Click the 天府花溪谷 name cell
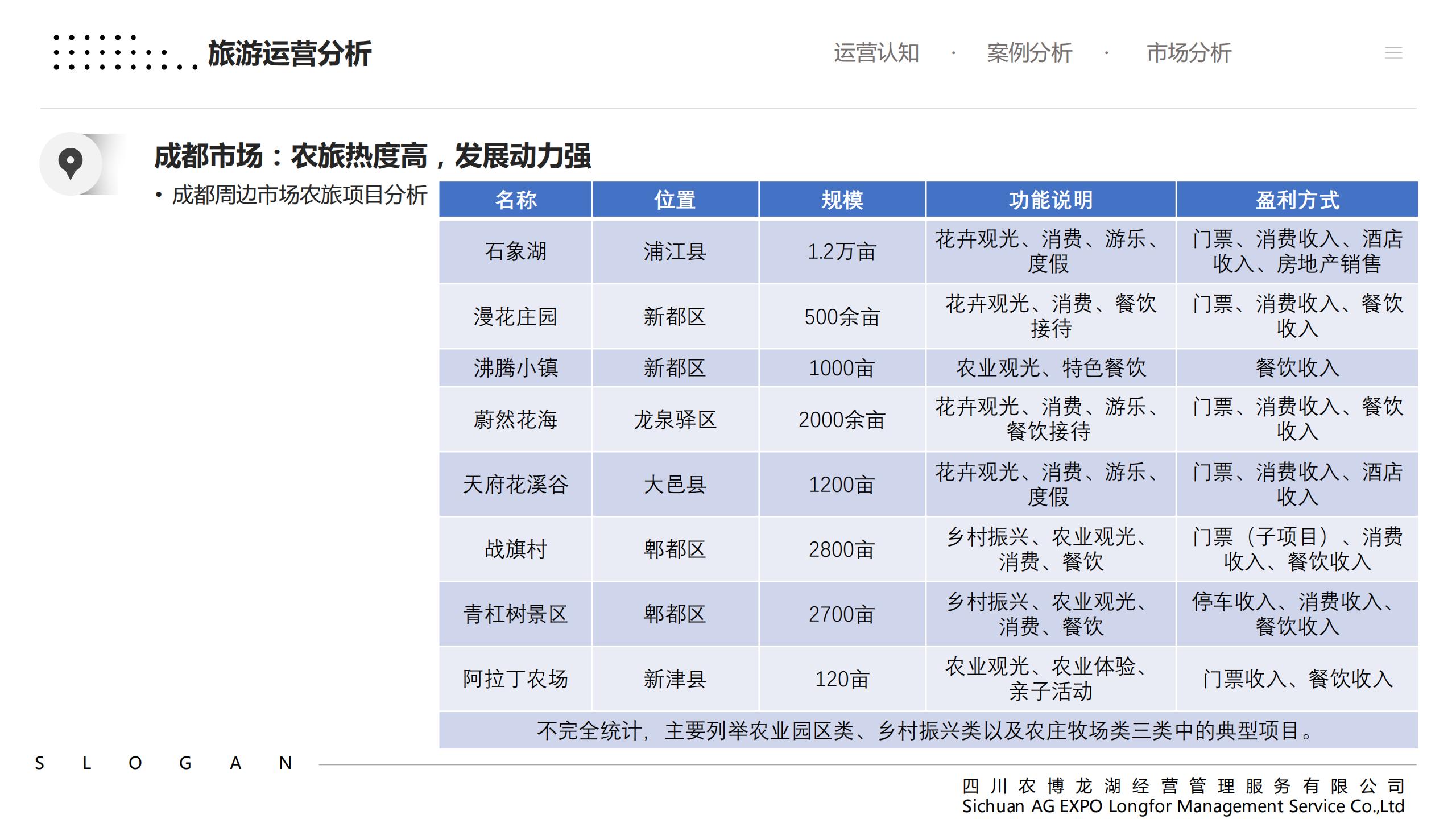Screen dimensions: 1456x819 click(x=515, y=485)
